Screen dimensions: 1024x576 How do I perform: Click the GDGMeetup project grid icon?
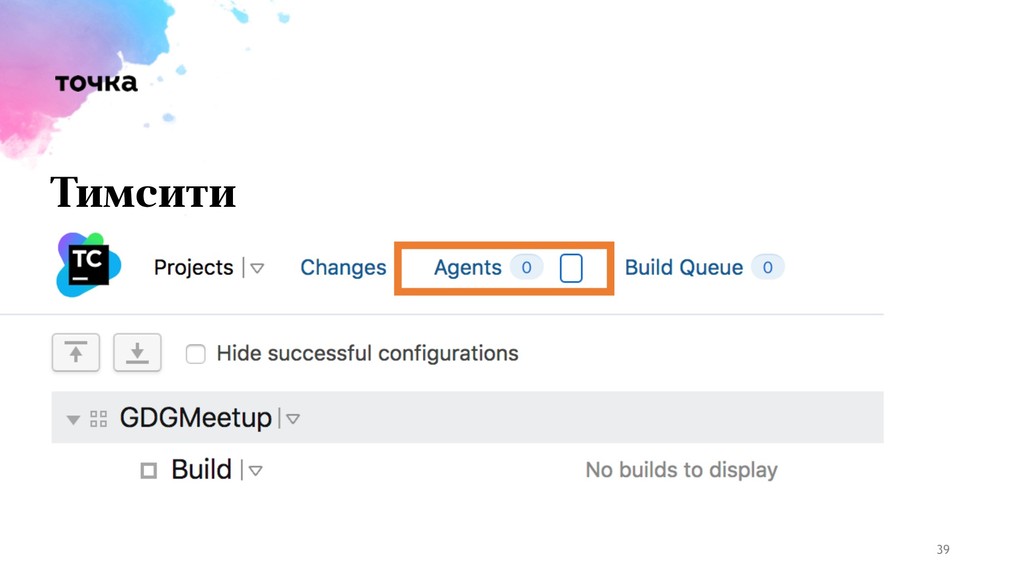[x=99, y=419]
